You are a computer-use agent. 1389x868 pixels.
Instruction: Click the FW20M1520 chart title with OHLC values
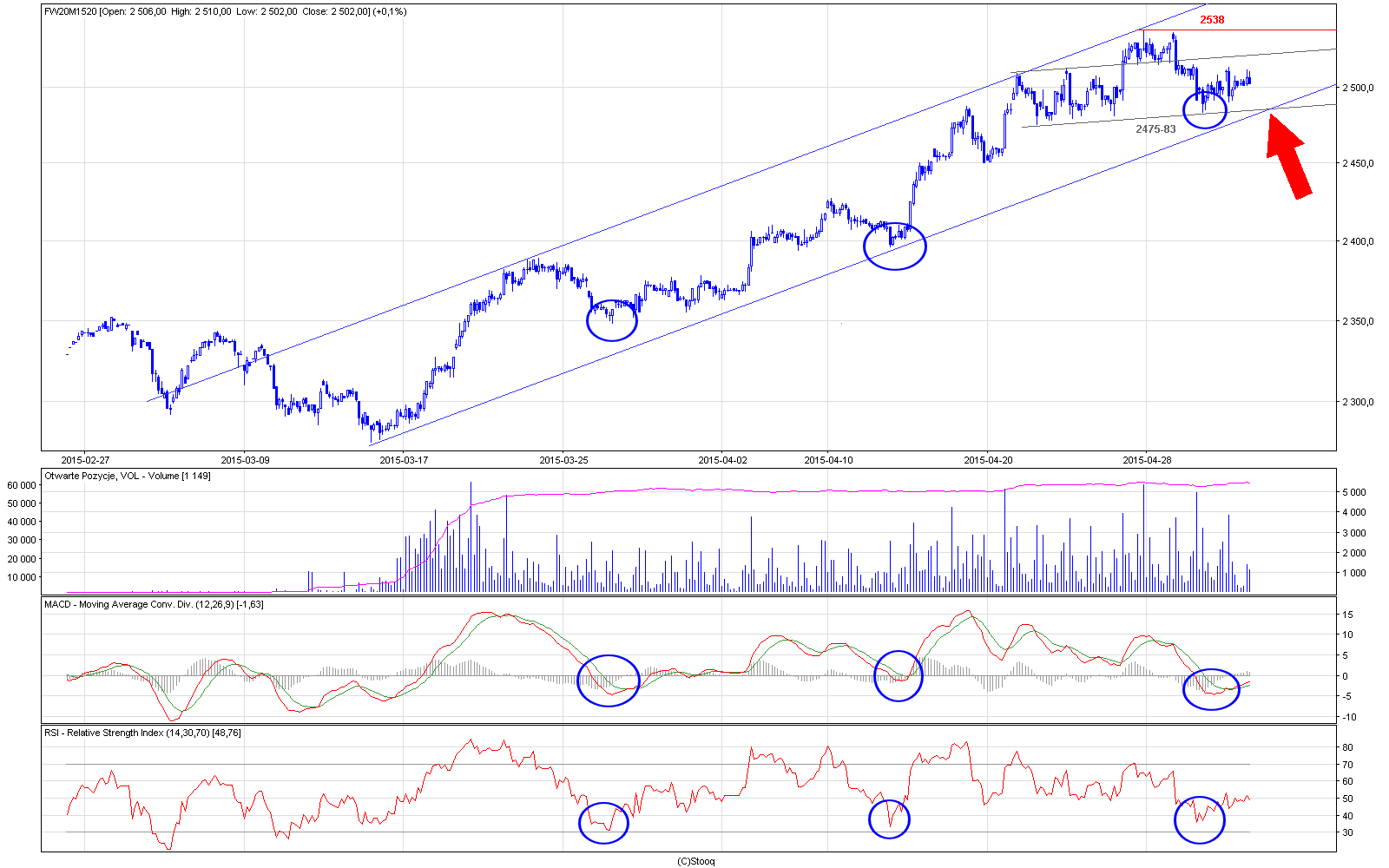coord(225,11)
